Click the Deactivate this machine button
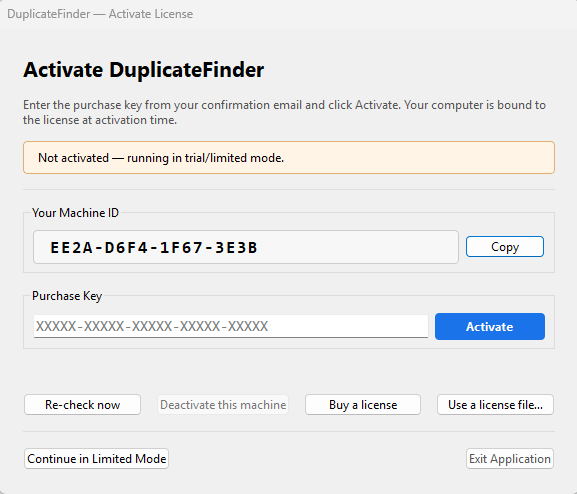Image resolution: width=577 pixels, height=494 pixels. click(223, 405)
